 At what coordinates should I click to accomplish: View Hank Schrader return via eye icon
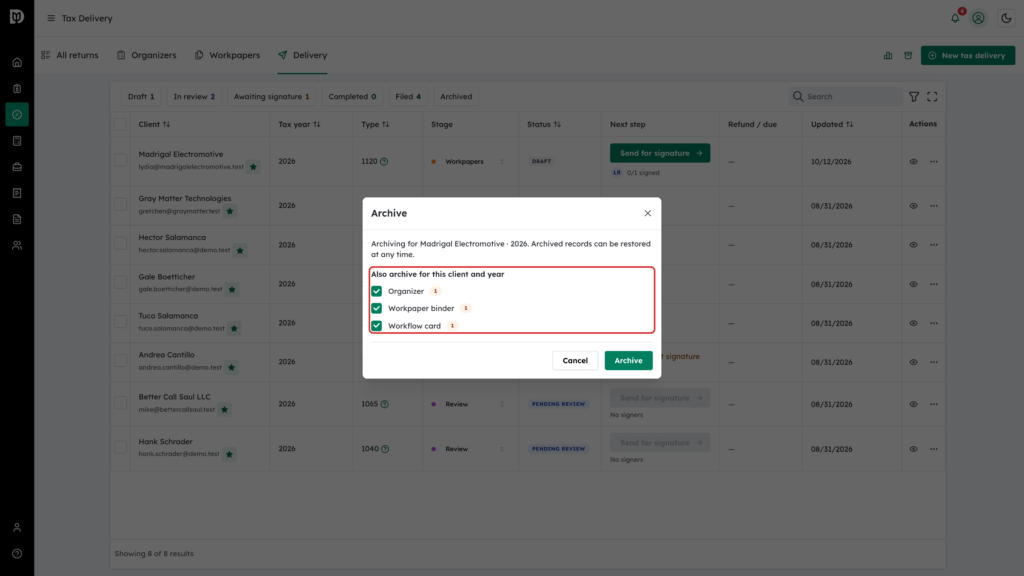tap(914, 449)
